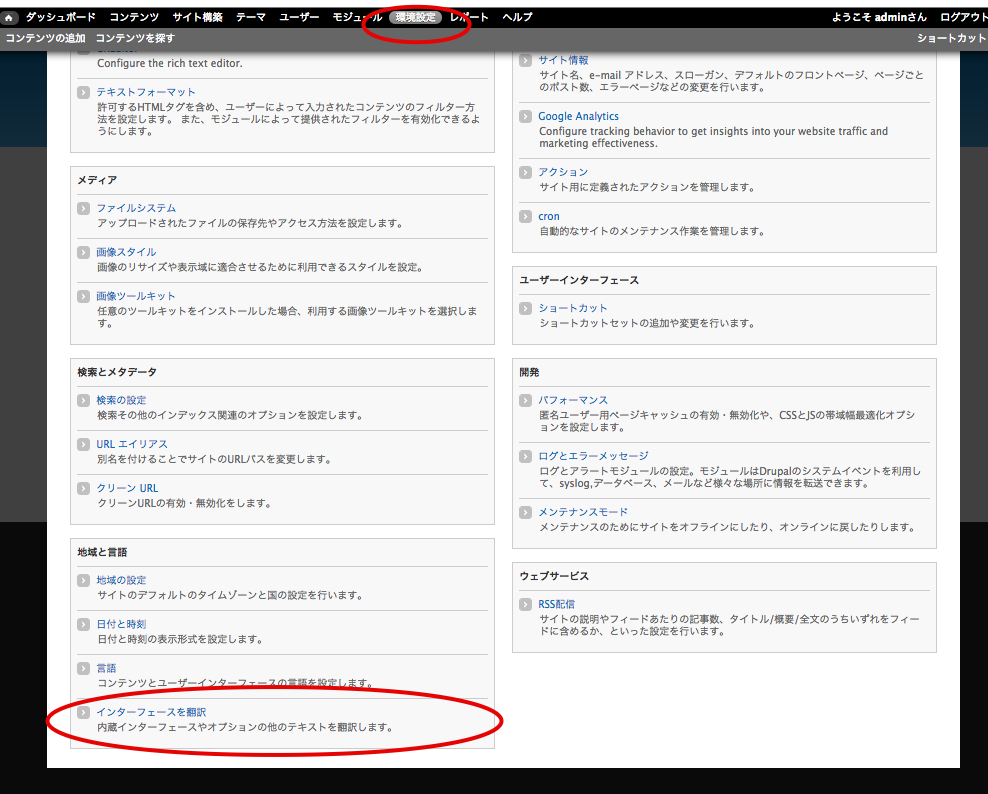This screenshot has height=794, width=988.
Task: Select コンテンツの追加 in the shortcut bar
Action: (x=46, y=36)
